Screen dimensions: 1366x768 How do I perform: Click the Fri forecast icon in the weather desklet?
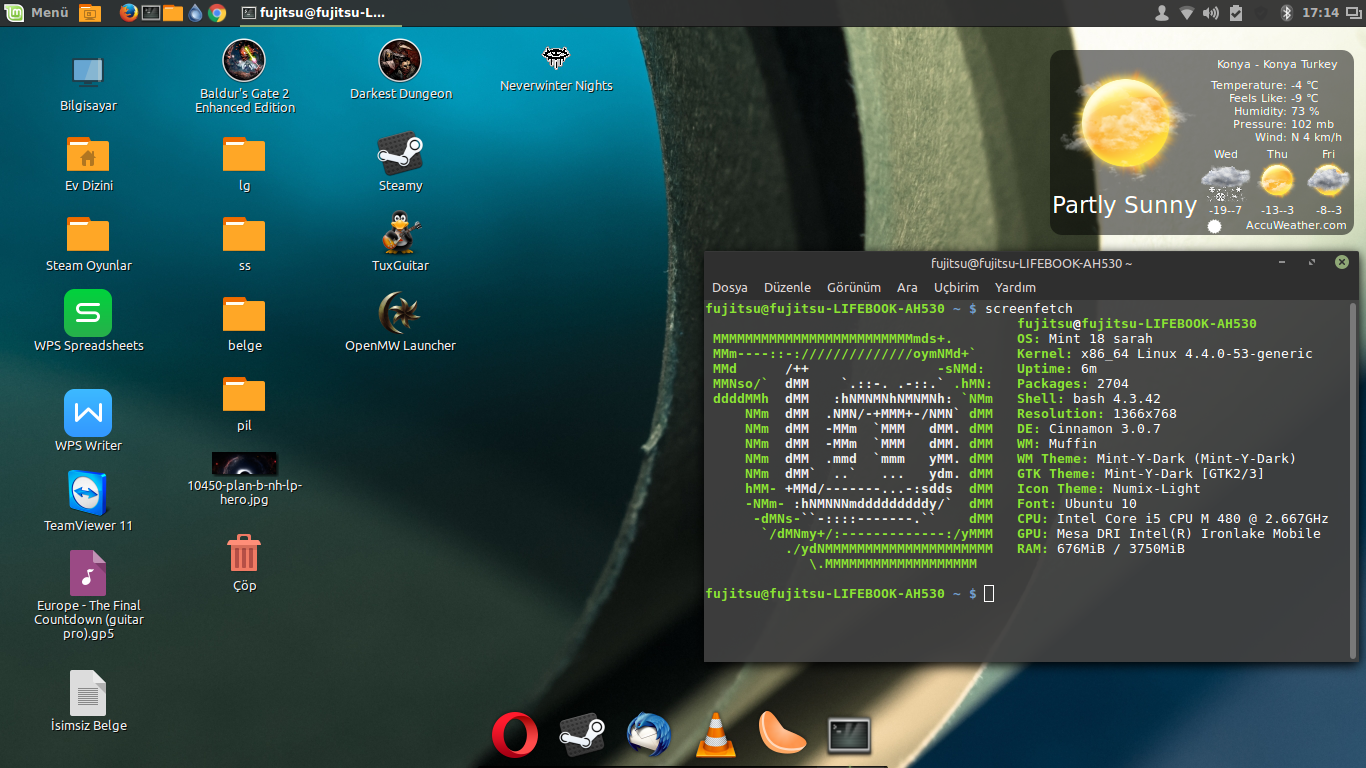click(x=1328, y=181)
